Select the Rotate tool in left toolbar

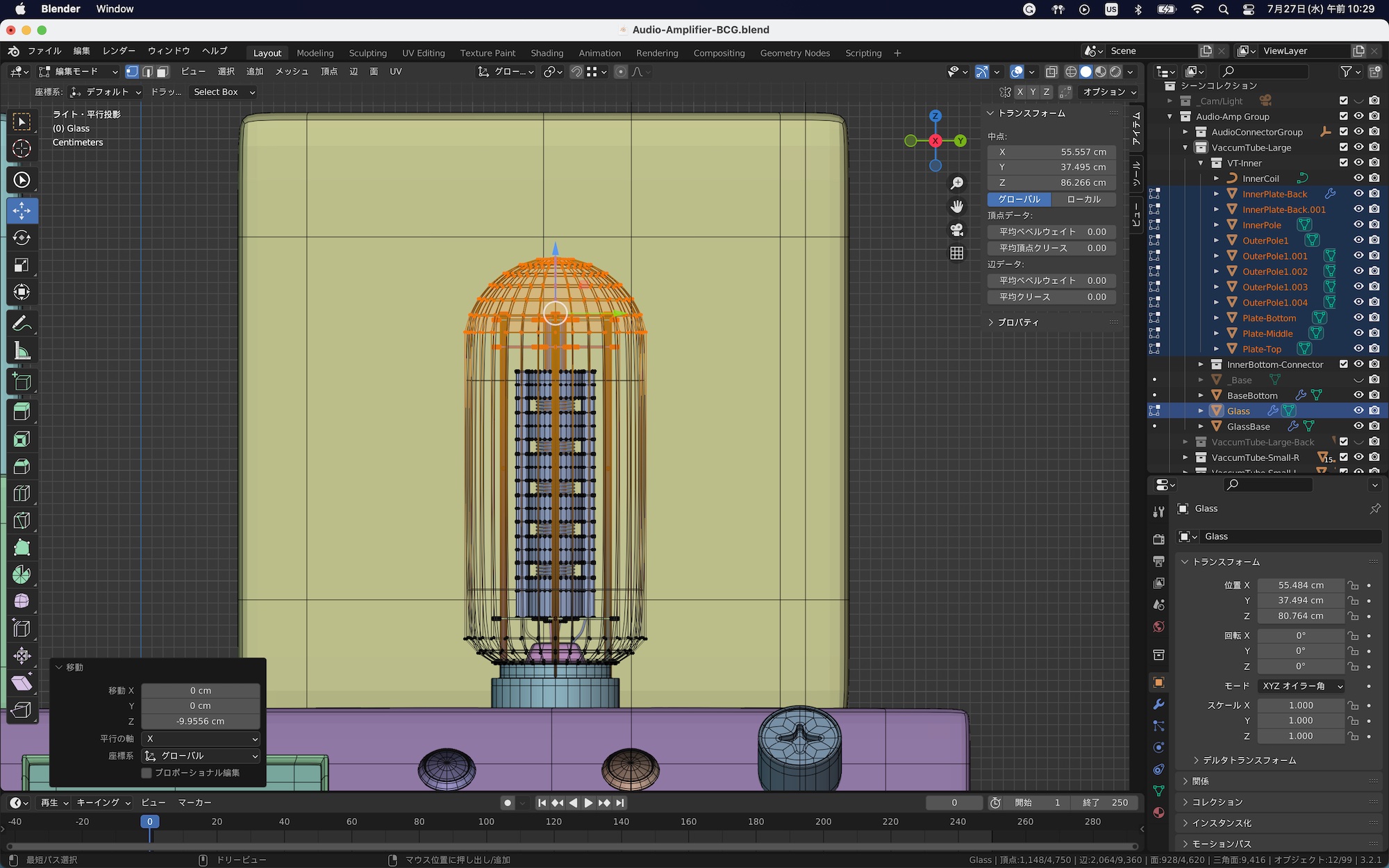click(22, 238)
